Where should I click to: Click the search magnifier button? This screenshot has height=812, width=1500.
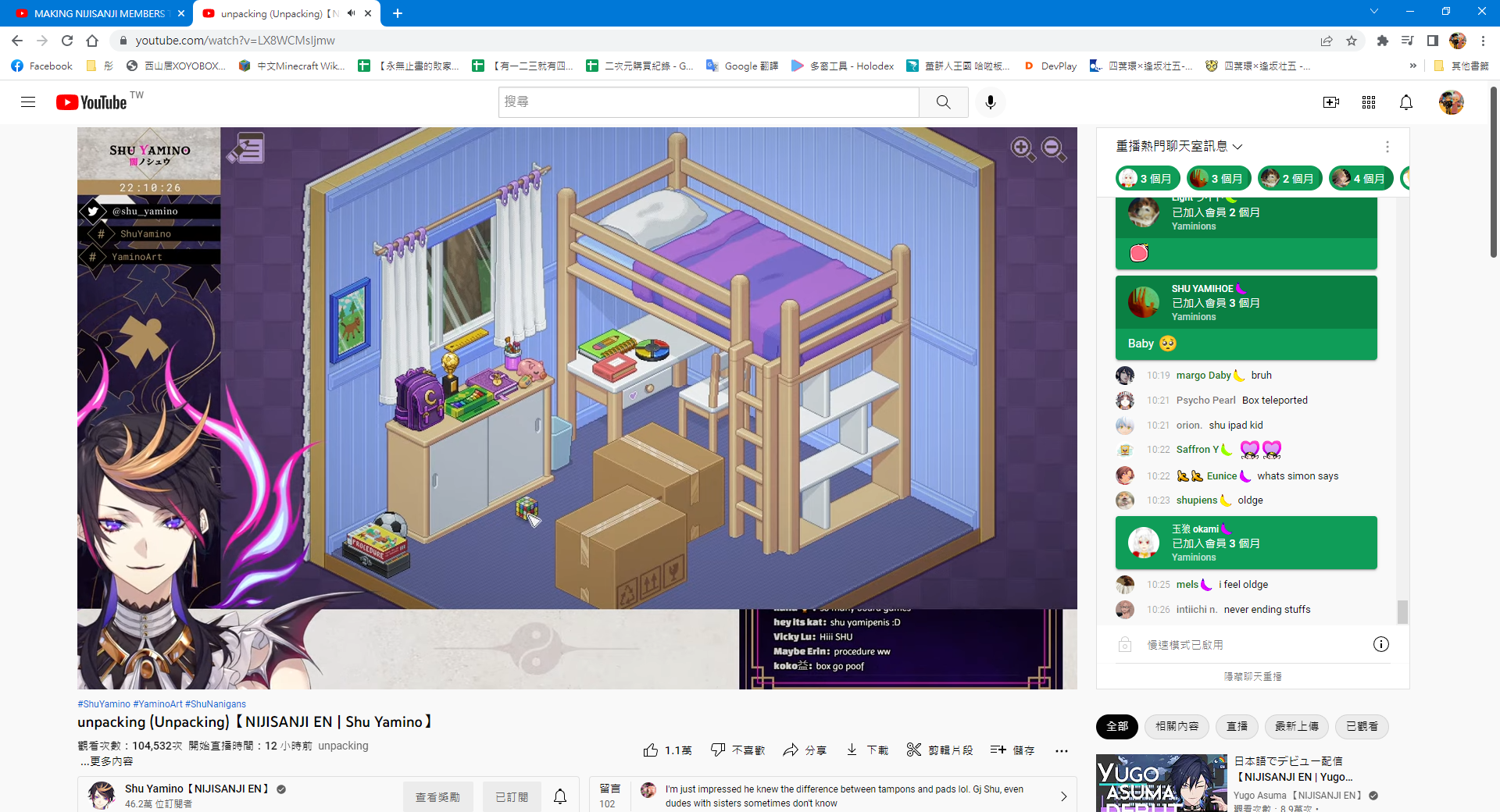pos(944,102)
